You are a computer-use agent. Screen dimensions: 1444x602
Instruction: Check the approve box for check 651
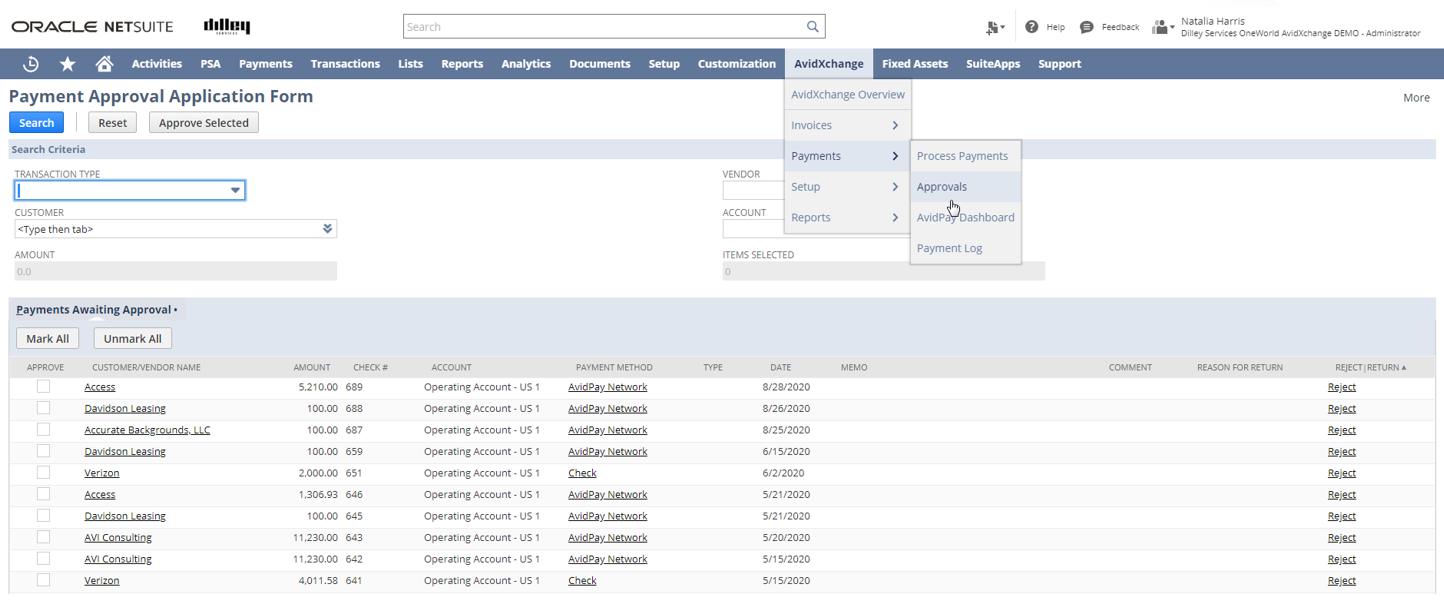point(43,472)
